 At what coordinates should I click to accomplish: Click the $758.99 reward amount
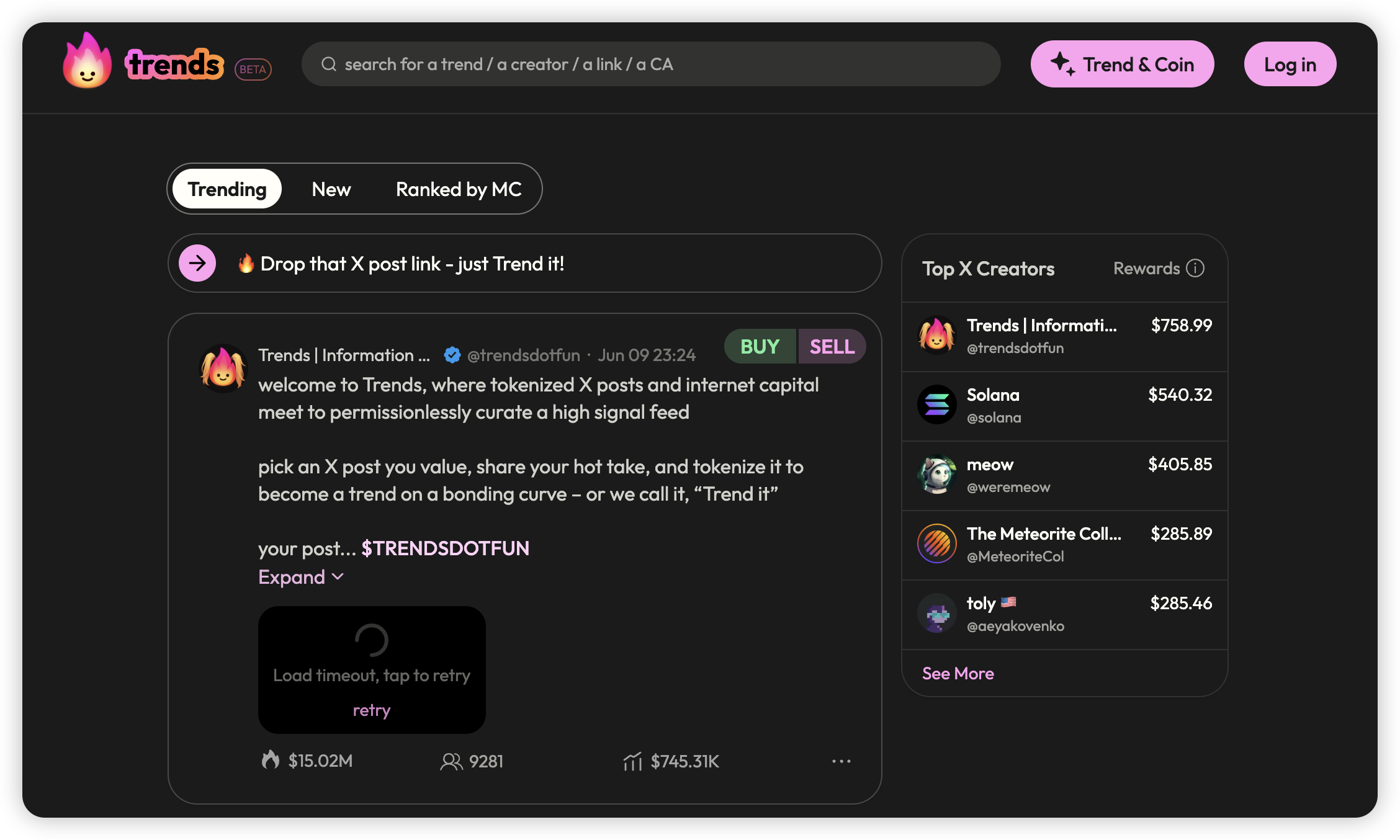1181,325
